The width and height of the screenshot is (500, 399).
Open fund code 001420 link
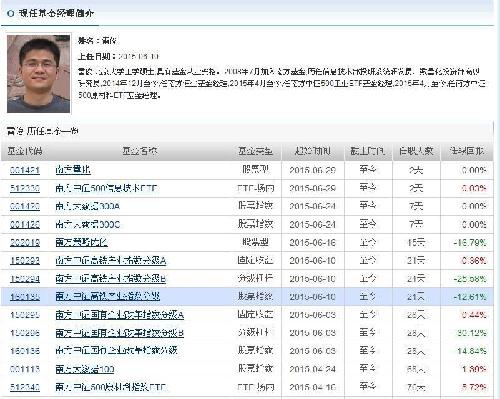pos(25,206)
